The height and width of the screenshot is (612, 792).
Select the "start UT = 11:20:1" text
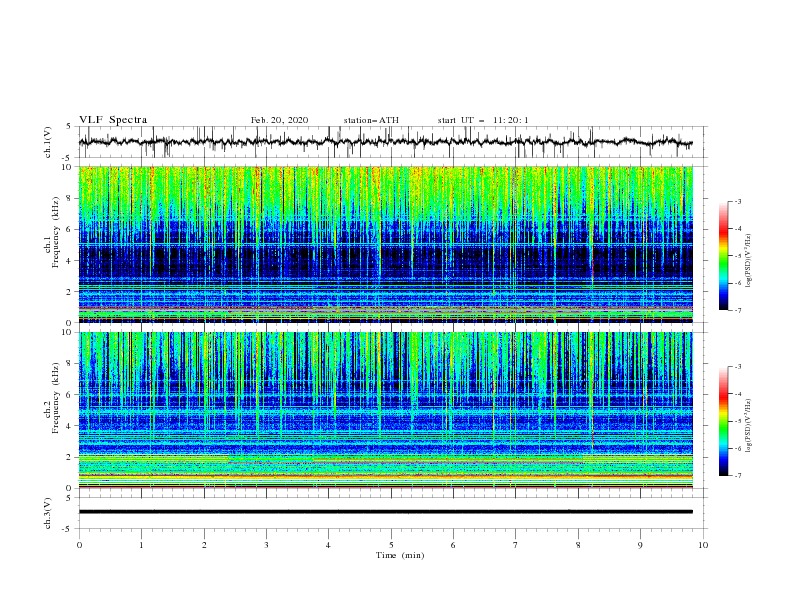point(483,120)
